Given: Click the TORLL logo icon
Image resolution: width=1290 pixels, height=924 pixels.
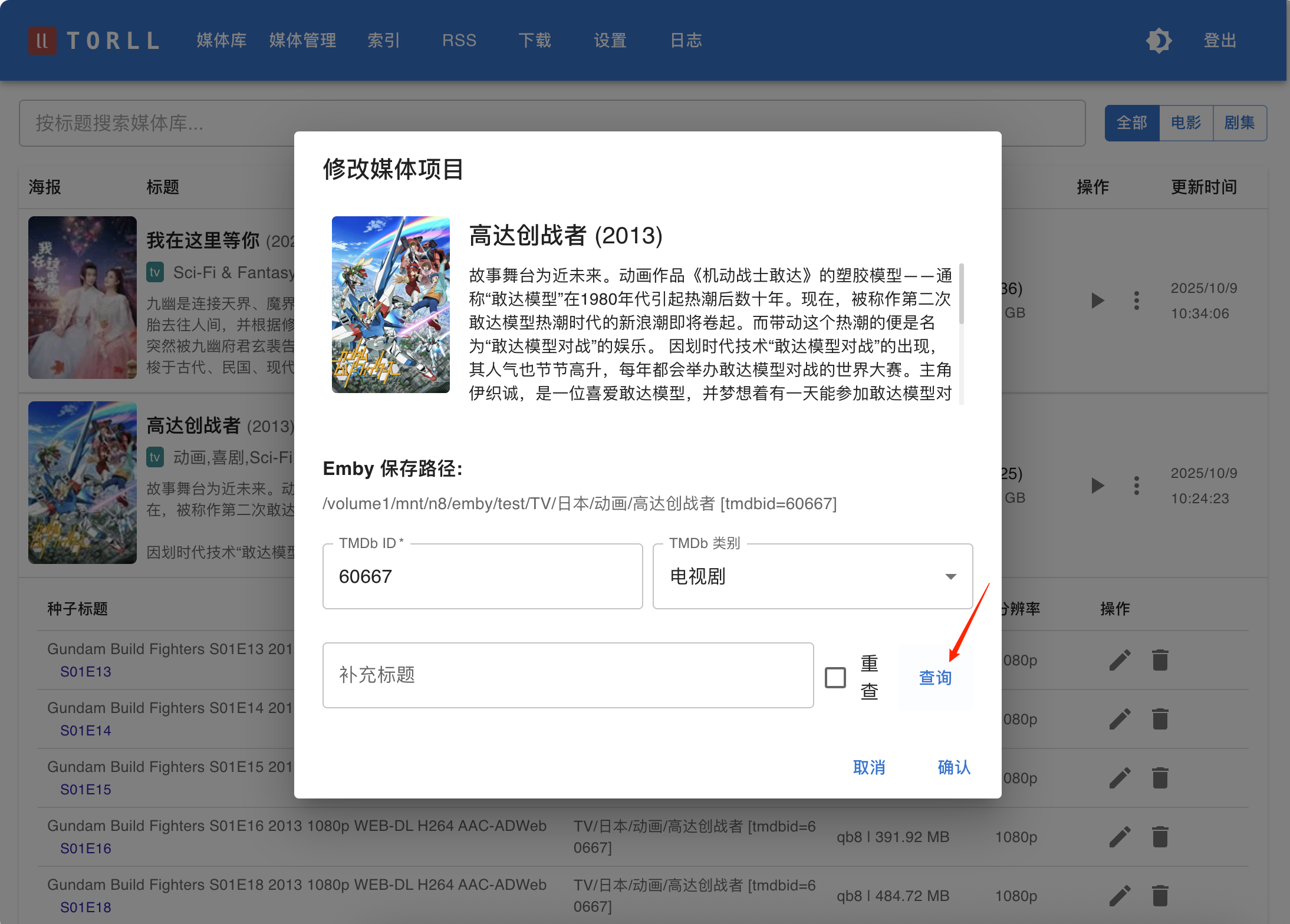Looking at the screenshot, I should click(42, 40).
